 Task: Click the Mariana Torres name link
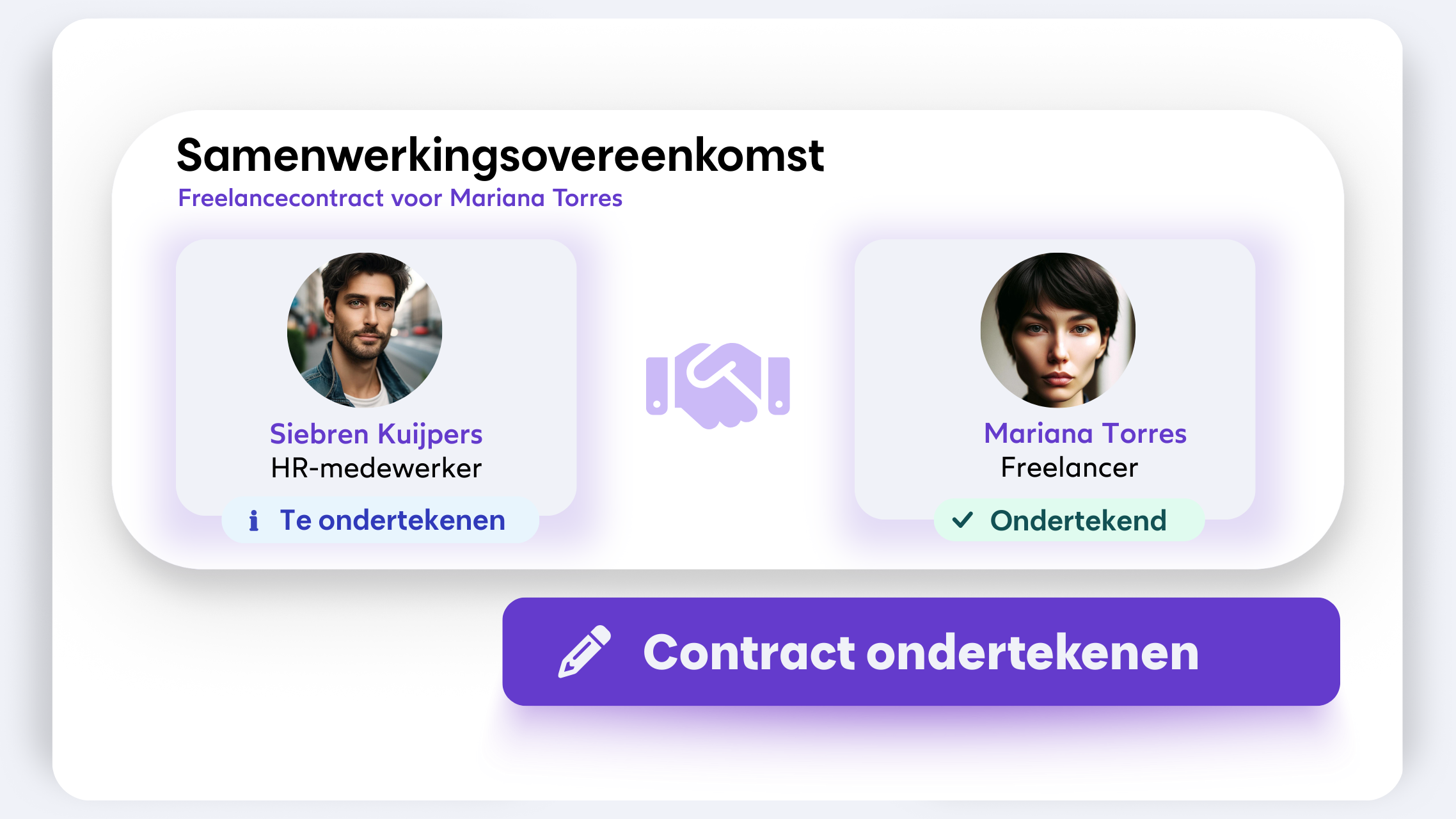pos(1085,433)
